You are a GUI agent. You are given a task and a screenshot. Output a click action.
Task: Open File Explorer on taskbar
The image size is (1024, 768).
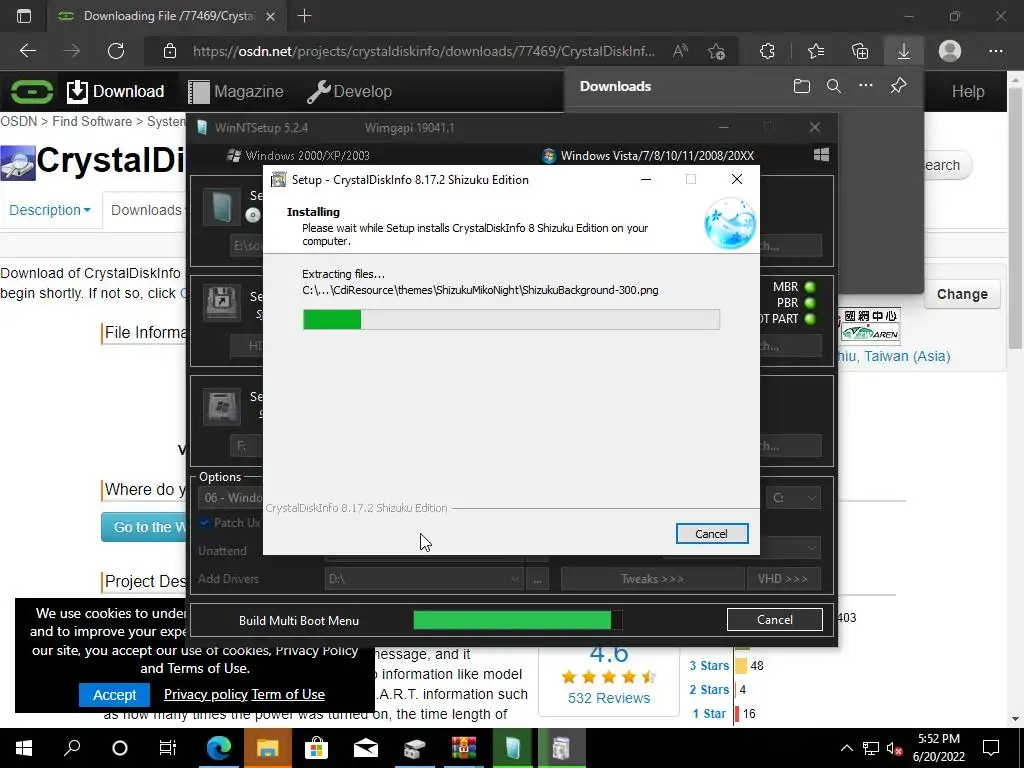click(x=268, y=748)
